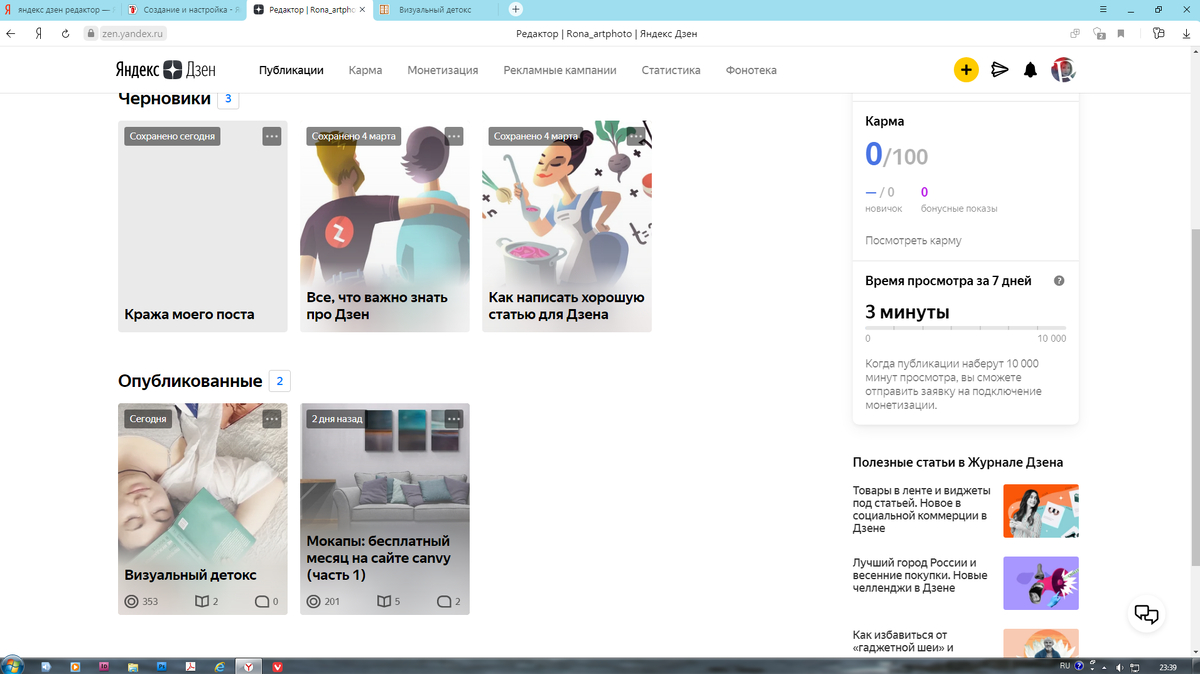Reload the page with refresh icon
1200x674 pixels.
click(x=65, y=33)
